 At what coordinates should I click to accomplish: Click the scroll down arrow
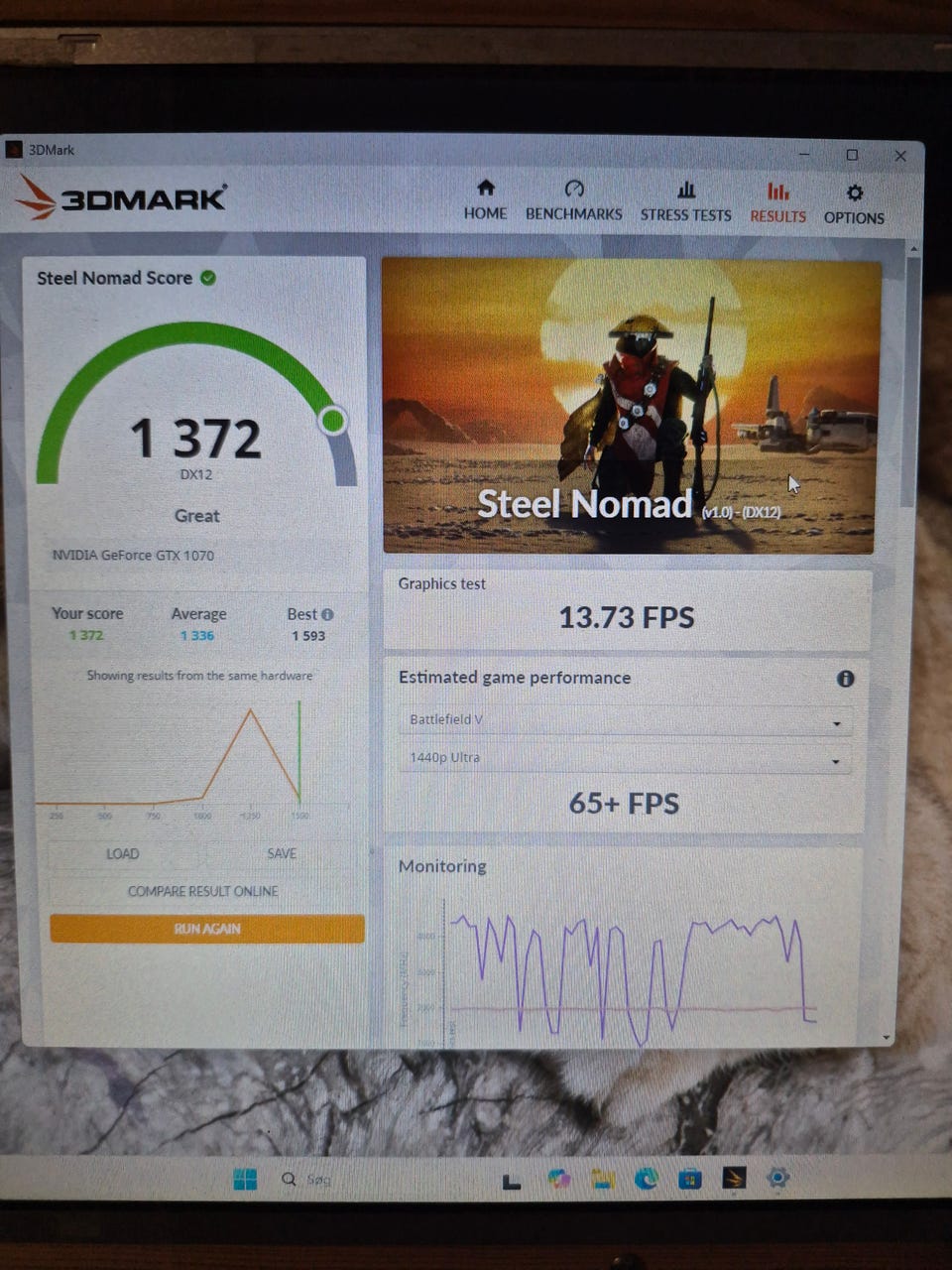click(x=887, y=1037)
